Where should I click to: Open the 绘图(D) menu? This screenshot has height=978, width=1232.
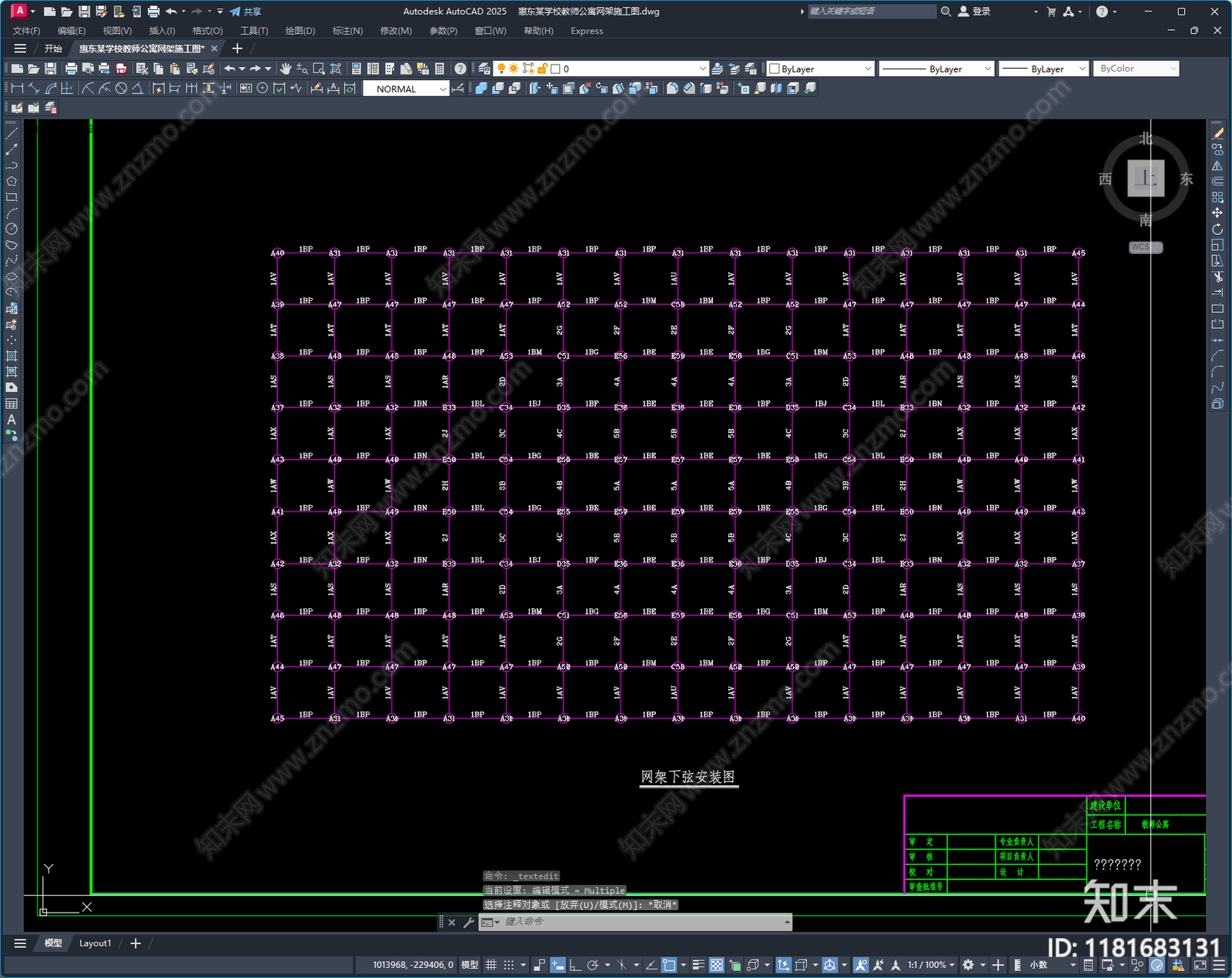click(300, 31)
